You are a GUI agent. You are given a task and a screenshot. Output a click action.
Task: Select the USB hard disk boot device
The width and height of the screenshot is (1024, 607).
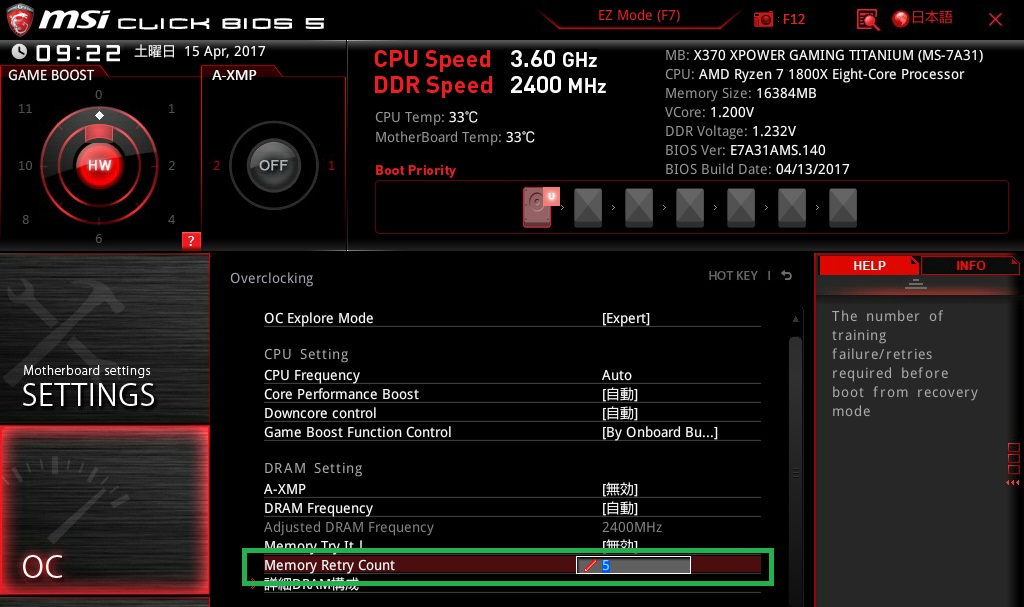[x=539, y=207]
